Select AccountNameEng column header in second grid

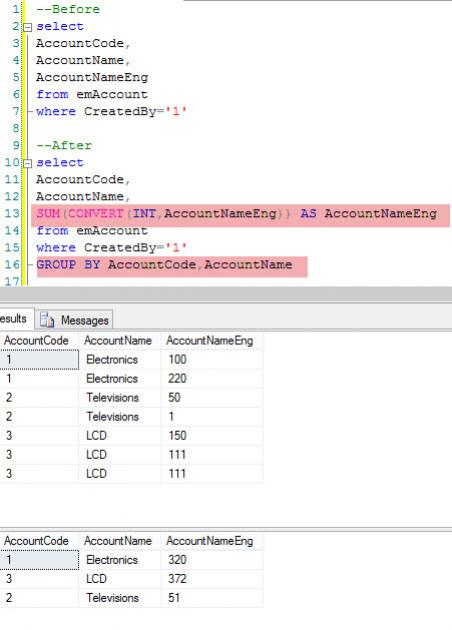pyautogui.click(x=212, y=541)
